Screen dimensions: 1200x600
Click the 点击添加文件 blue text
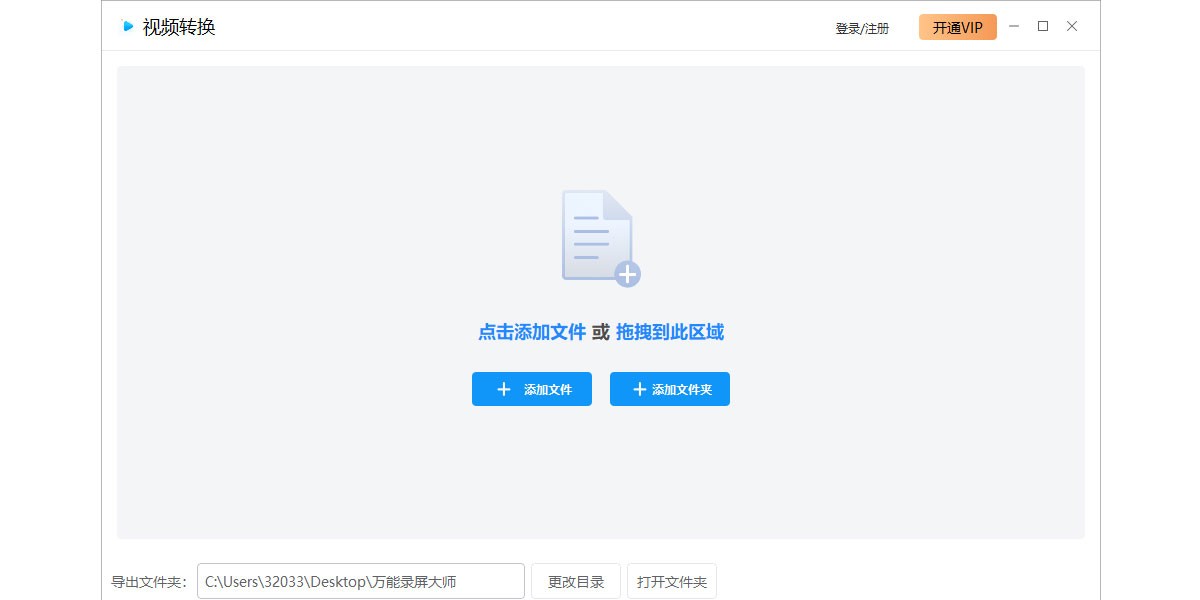tap(531, 332)
